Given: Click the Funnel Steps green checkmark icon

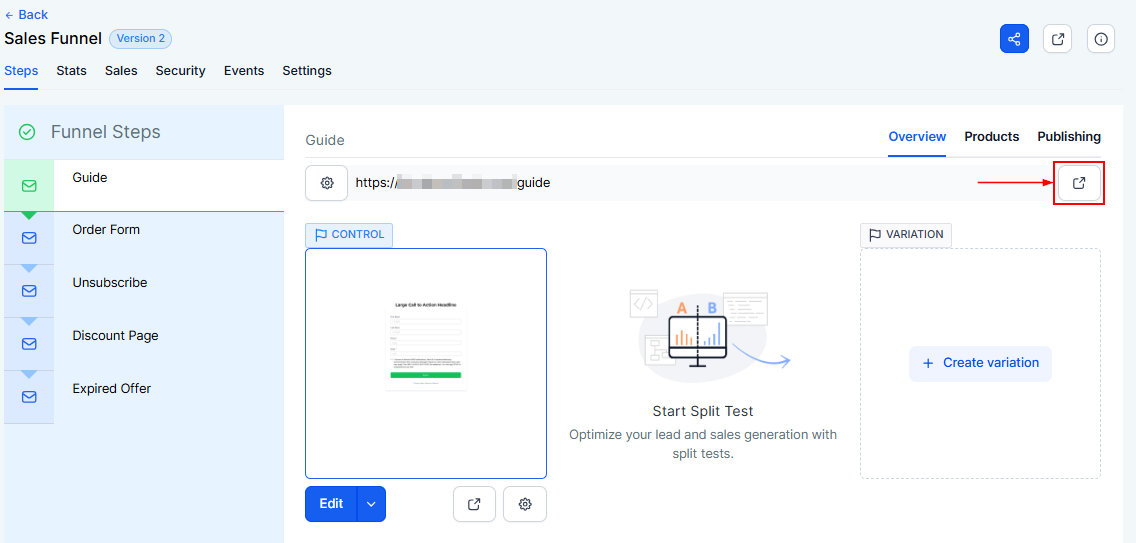Looking at the screenshot, I should 27,132.
